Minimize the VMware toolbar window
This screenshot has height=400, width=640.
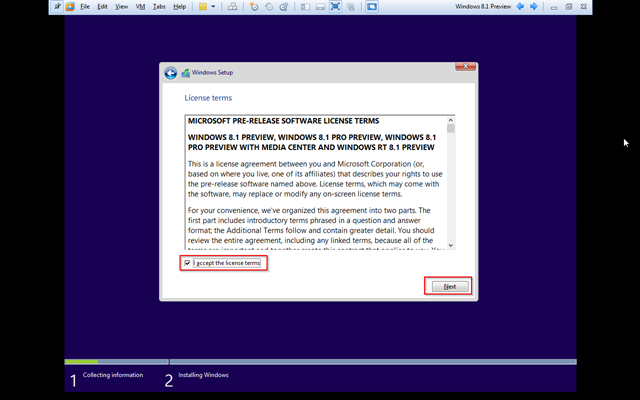tap(553, 7)
